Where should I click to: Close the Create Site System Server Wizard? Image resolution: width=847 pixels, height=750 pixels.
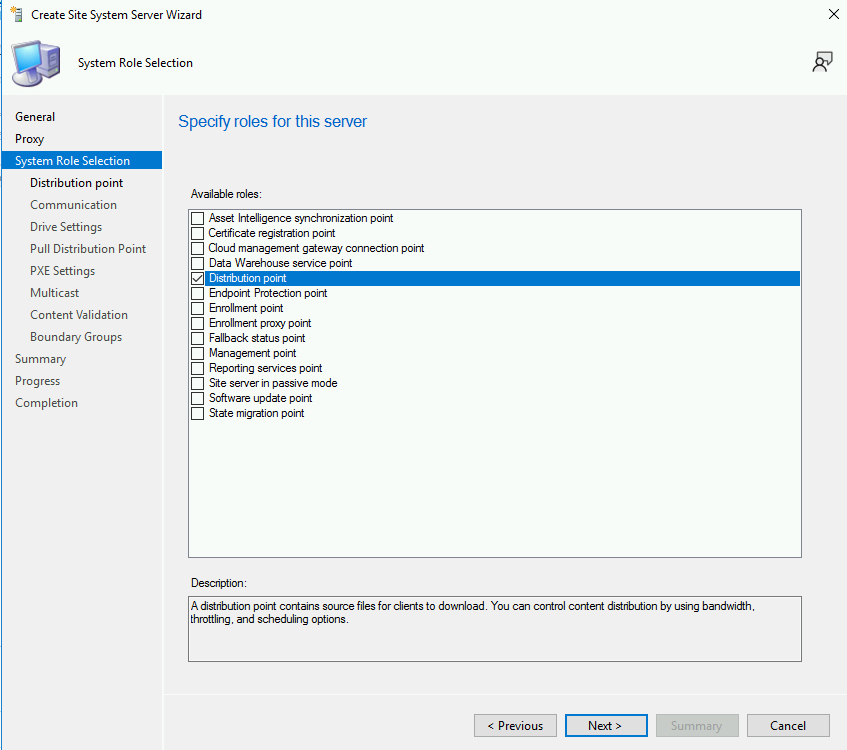point(833,15)
